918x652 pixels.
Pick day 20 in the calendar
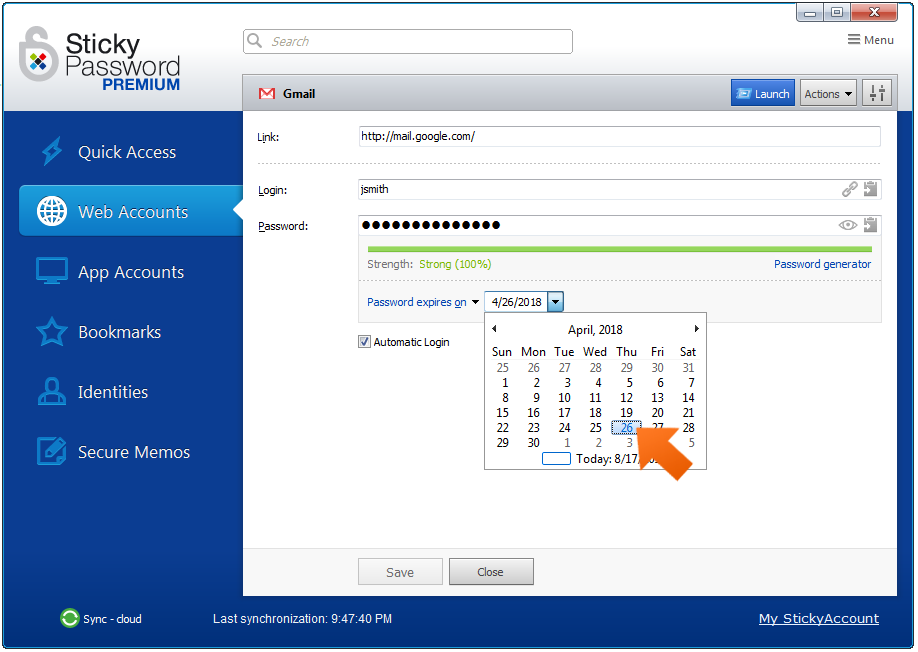tap(657, 413)
